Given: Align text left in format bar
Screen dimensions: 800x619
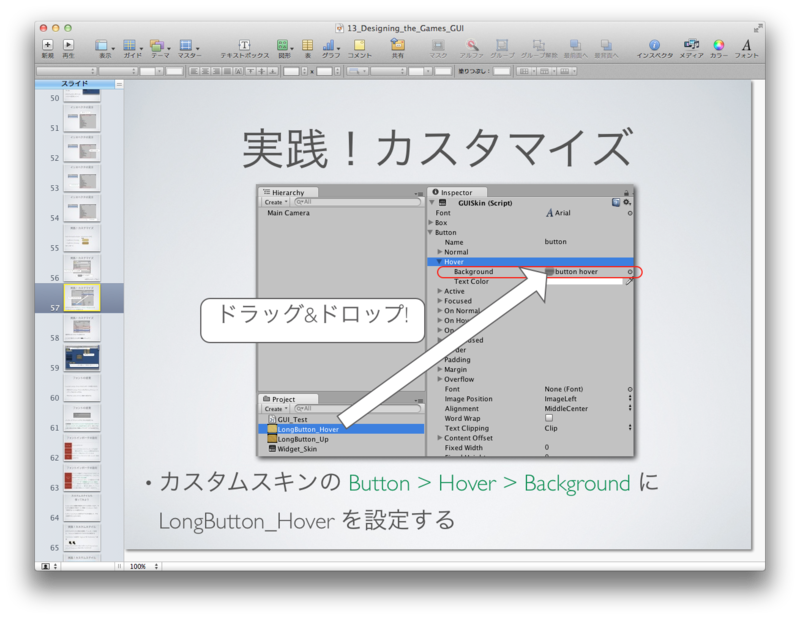Looking at the screenshot, I should point(194,71).
